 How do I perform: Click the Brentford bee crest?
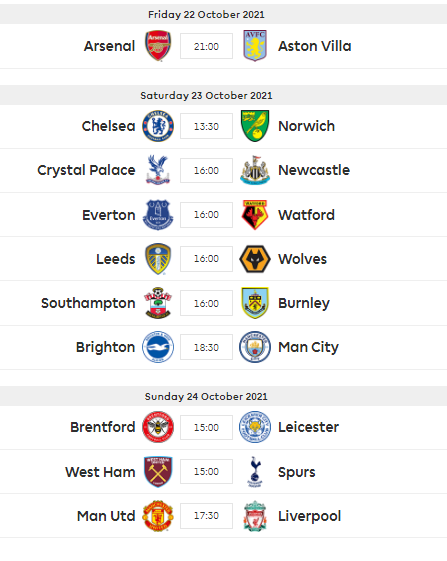click(x=158, y=427)
